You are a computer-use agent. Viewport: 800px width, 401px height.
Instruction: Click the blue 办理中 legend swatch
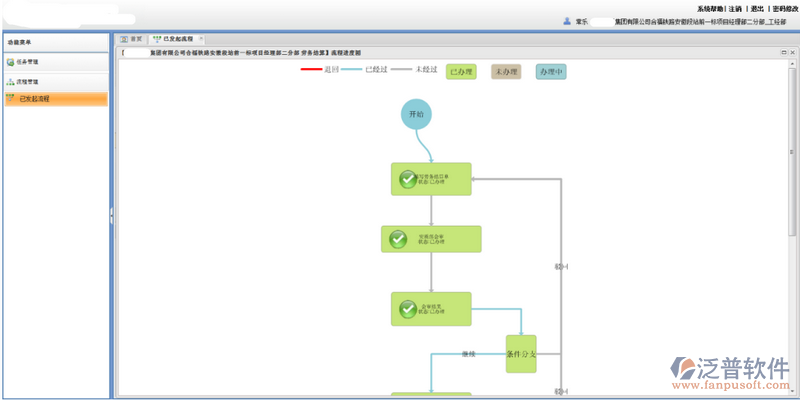550,72
